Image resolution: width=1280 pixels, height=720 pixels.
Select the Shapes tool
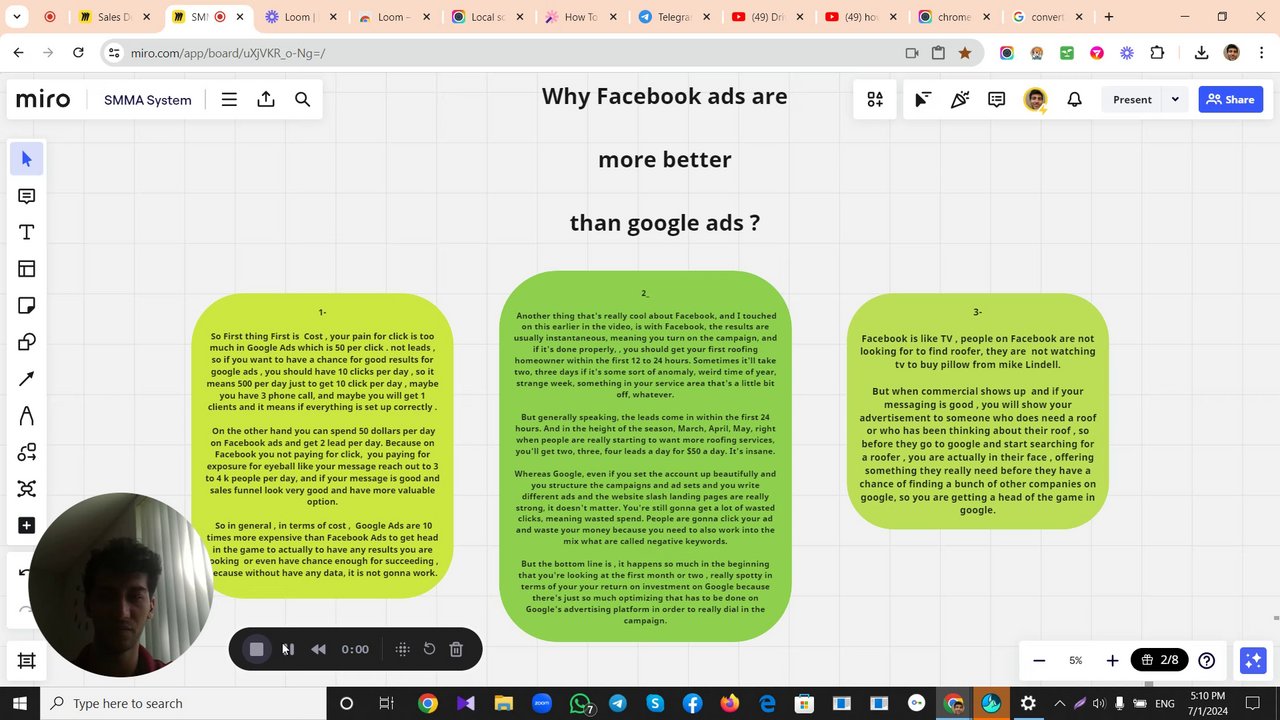[27, 342]
